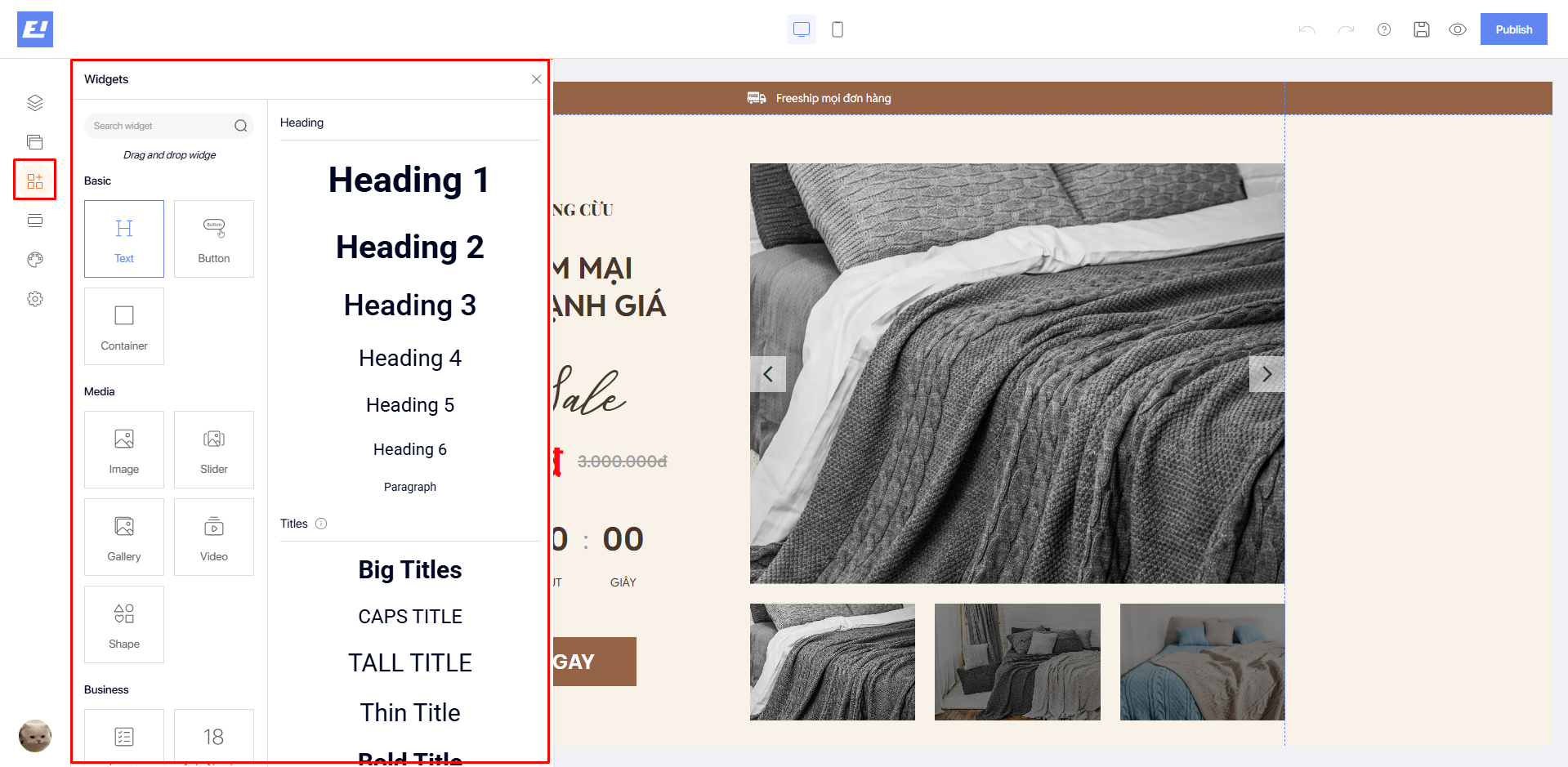This screenshot has height=767, width=1568.
Task: Switch to mobile view mode
Action: click(x=837, y=29)
